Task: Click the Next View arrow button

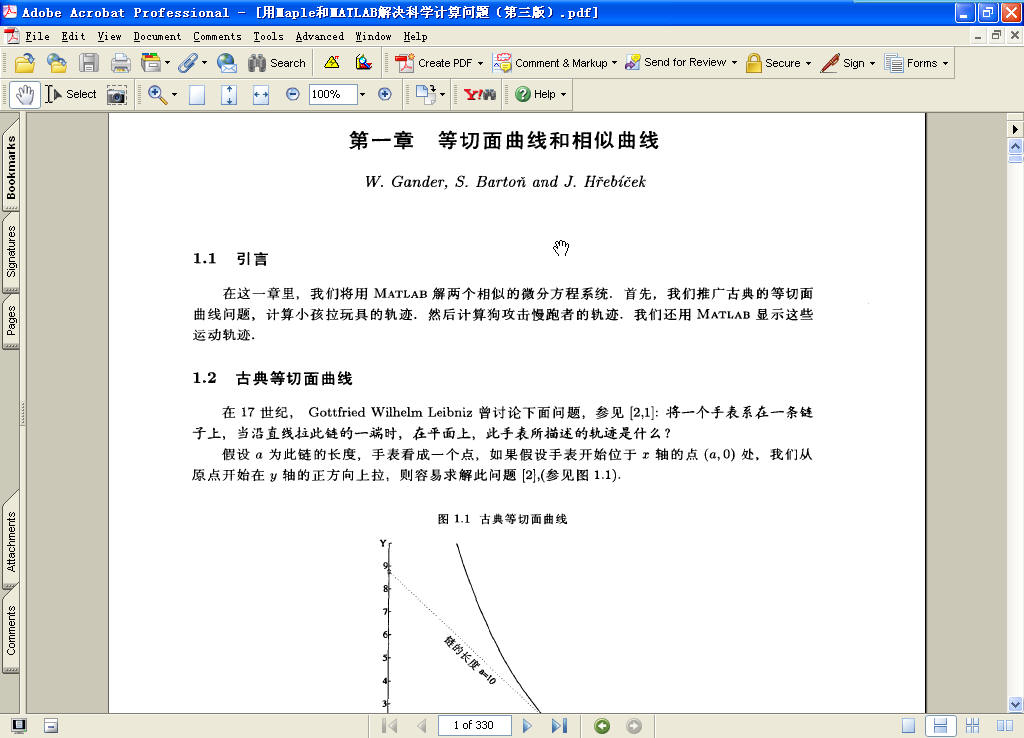Action: (x=634, y=726)
